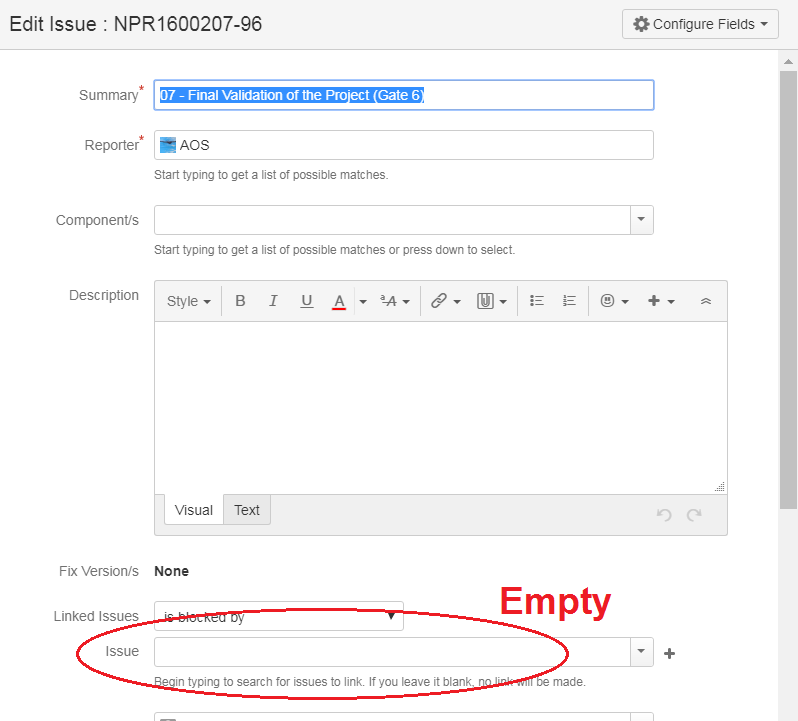Open the Configure Fields menu
Screen dimensions: 798x721
click(x=700, y=24)
